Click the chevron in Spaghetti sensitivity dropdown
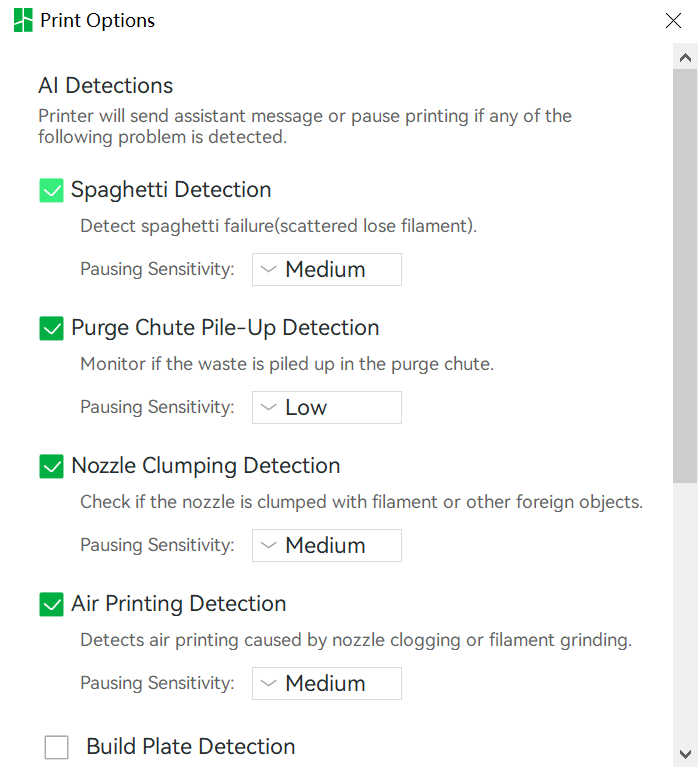This screenshot has height=767, width=698. 269,269
